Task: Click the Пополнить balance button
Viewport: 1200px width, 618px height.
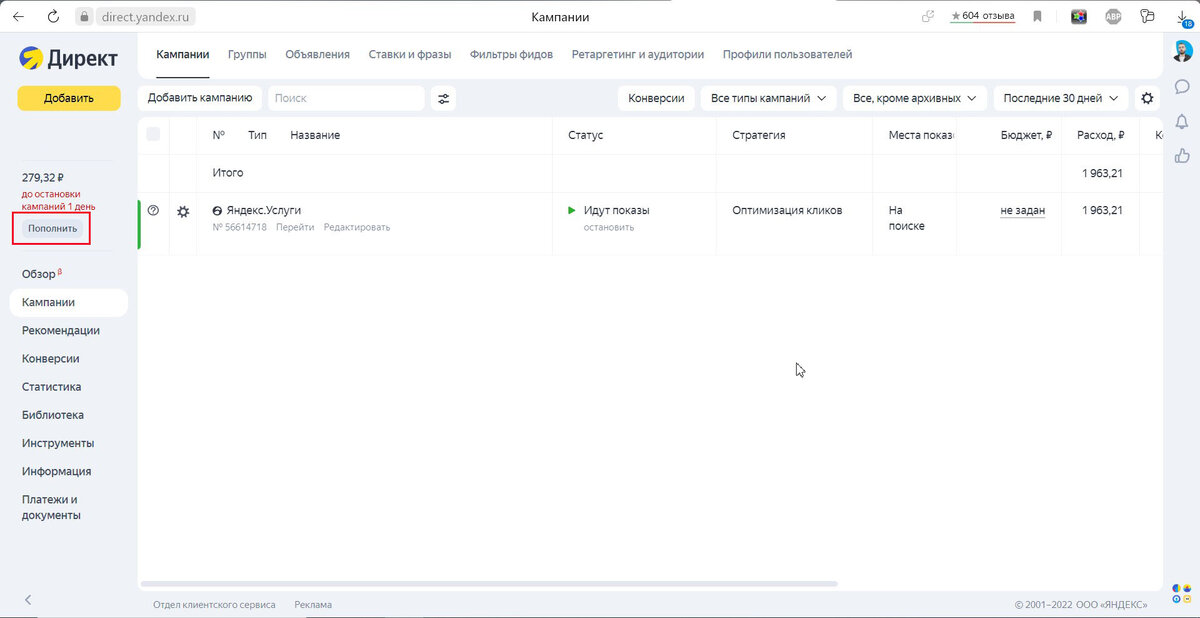Action: (x=52, y=228)
